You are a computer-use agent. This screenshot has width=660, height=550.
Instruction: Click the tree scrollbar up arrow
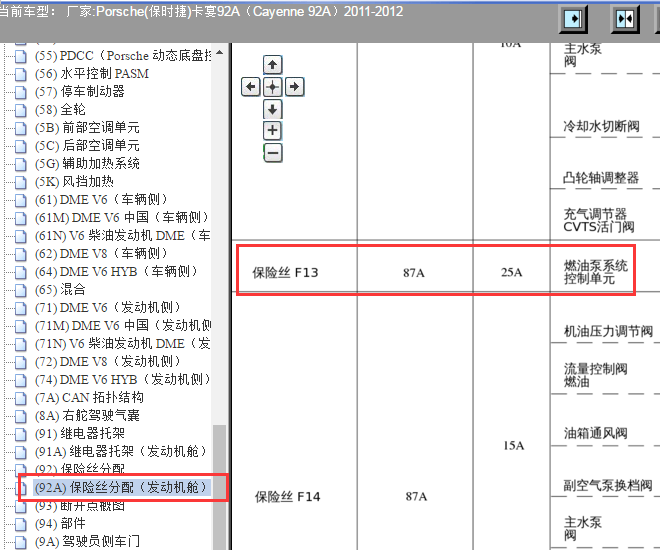click(x=220, y=53)
